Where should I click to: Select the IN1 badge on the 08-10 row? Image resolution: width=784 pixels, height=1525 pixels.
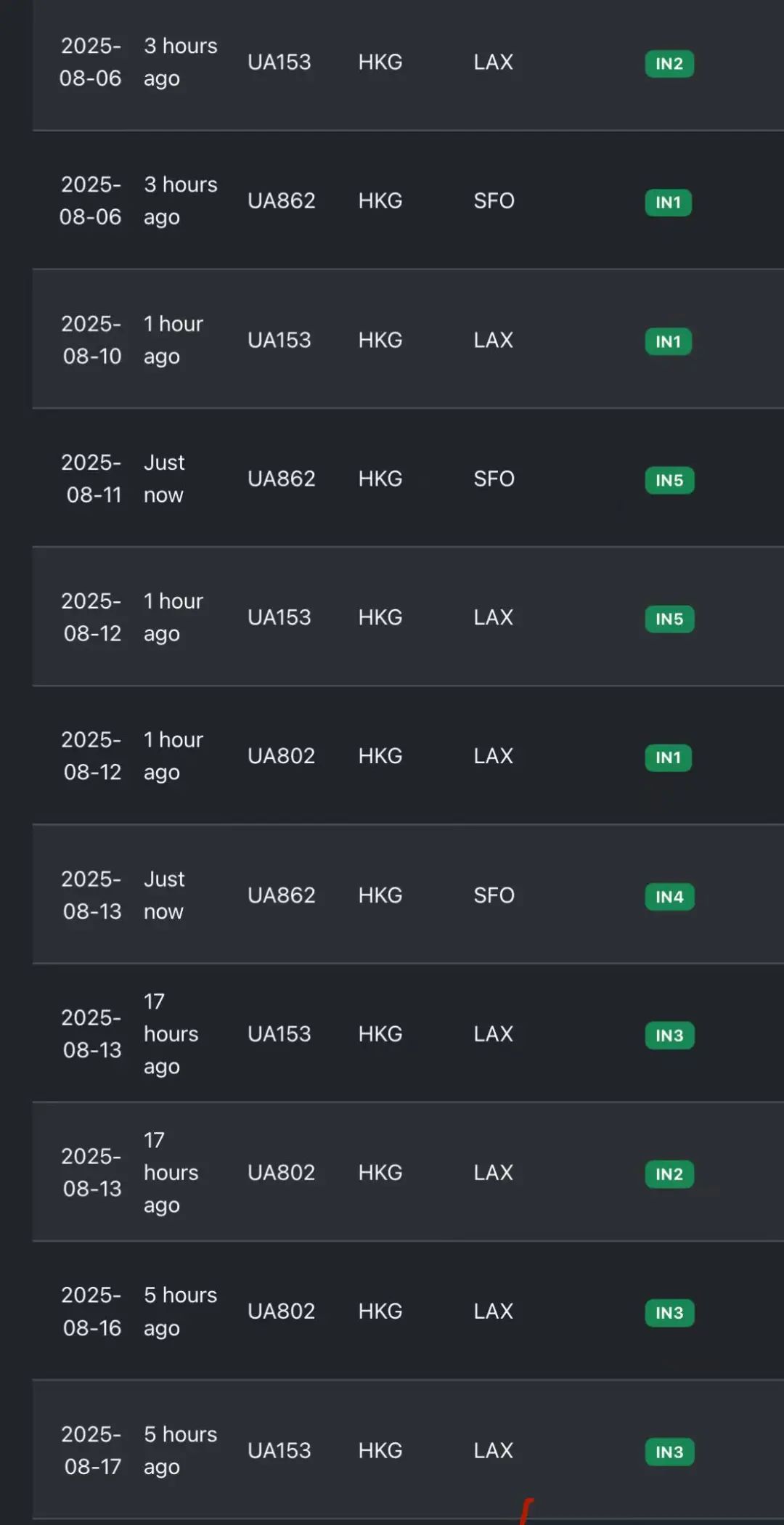tap(668, 341)
